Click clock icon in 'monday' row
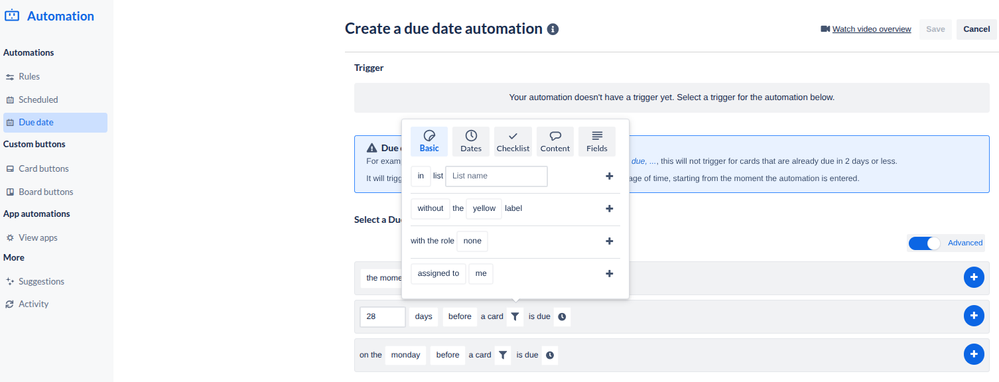Screen dimensions: 999x382 pyautogui.click(x=550, y=355)
